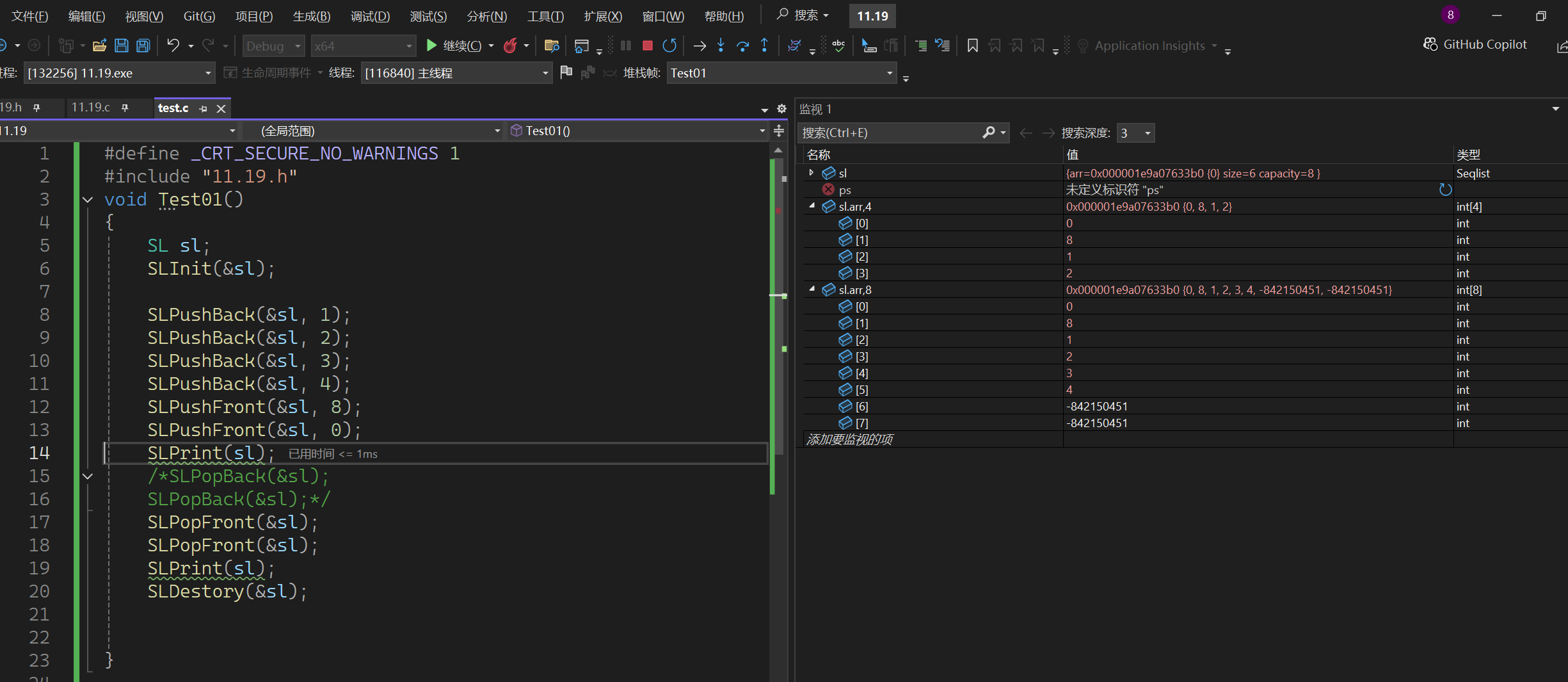Open the 调试(D) menu

tap(370, 16)
